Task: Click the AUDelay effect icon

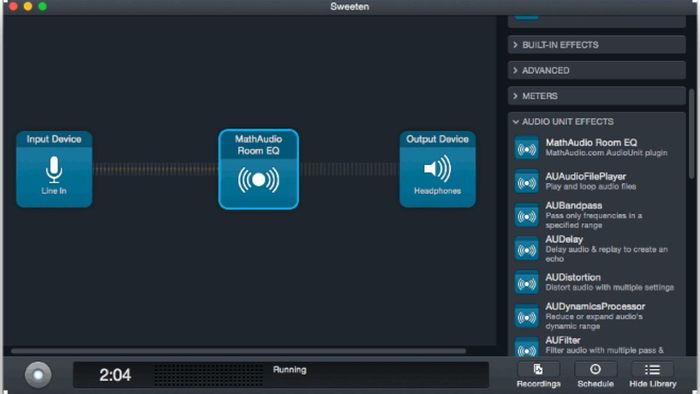Action: [526, 249]
